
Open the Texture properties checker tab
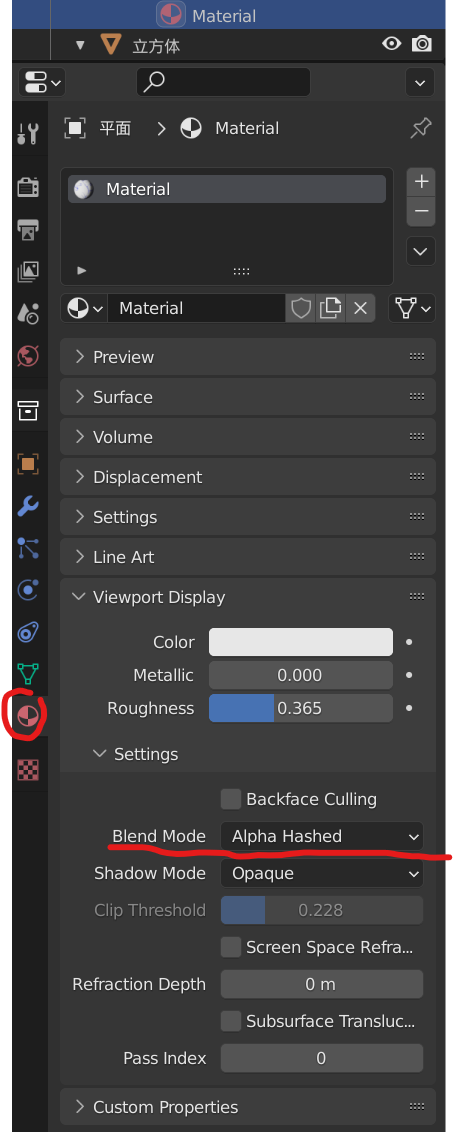28,770
